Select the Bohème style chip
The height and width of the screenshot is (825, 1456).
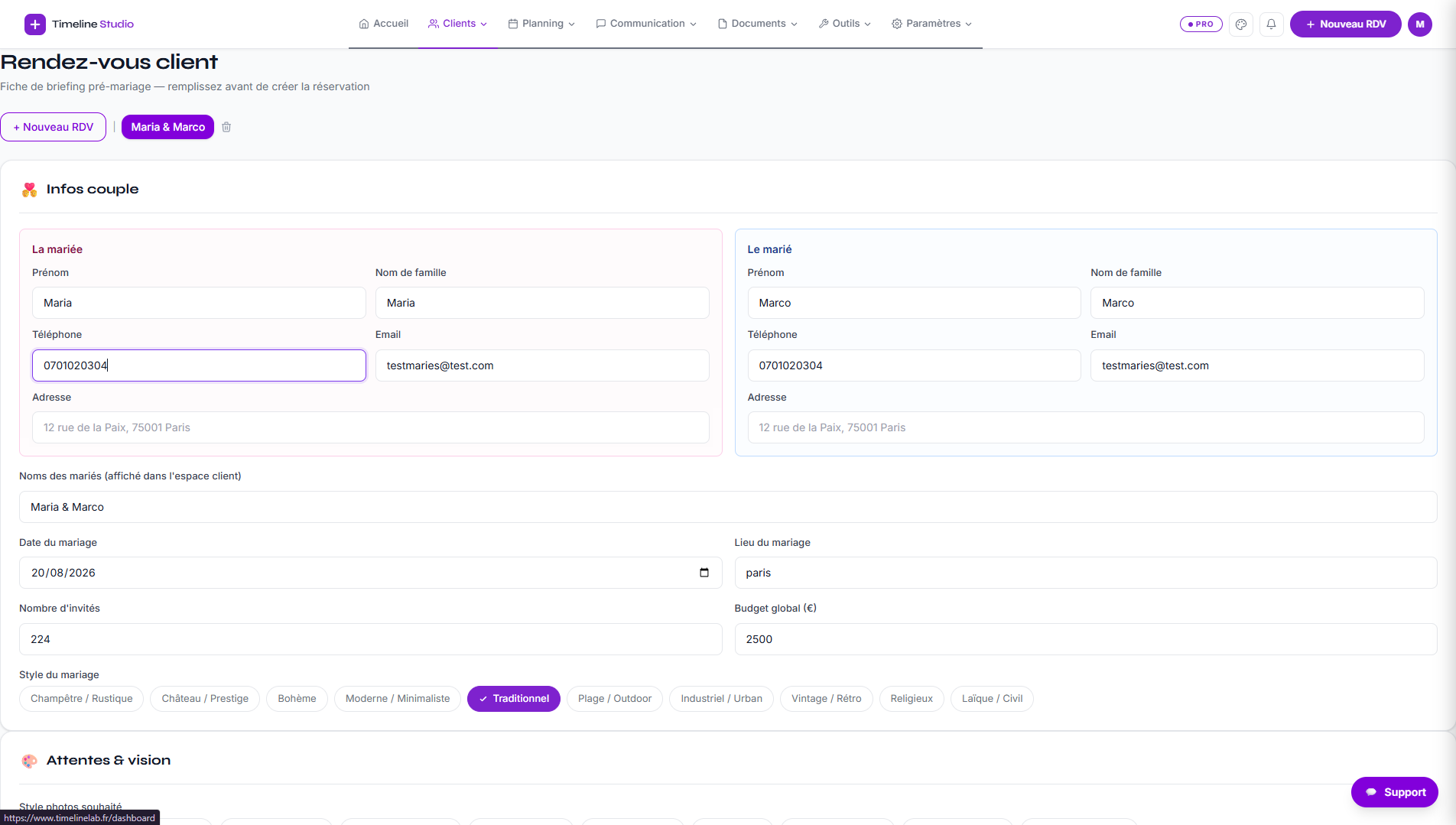point(297,698)
